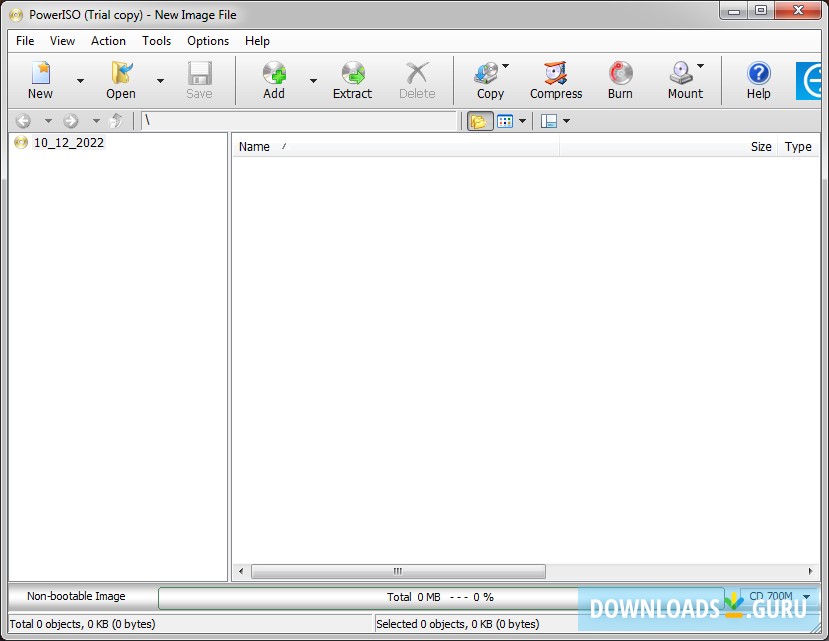Image resolution: width=829 pixels, height=641 pixels.
Task: Click the Extract toolbar icon
Action: click(x=353, y=74)
